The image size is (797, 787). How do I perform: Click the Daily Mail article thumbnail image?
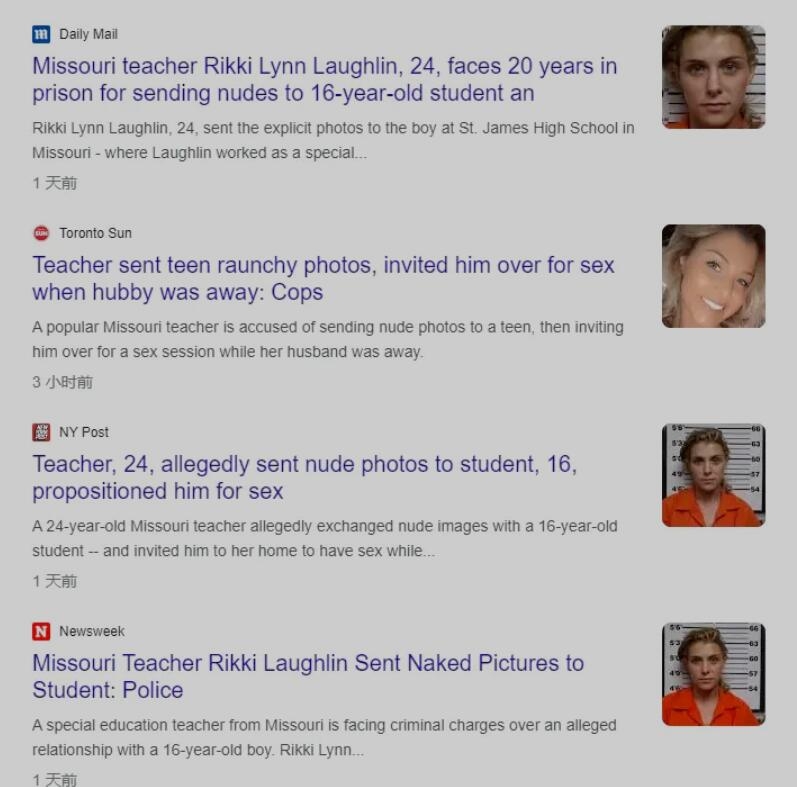[x=714, y=77]
